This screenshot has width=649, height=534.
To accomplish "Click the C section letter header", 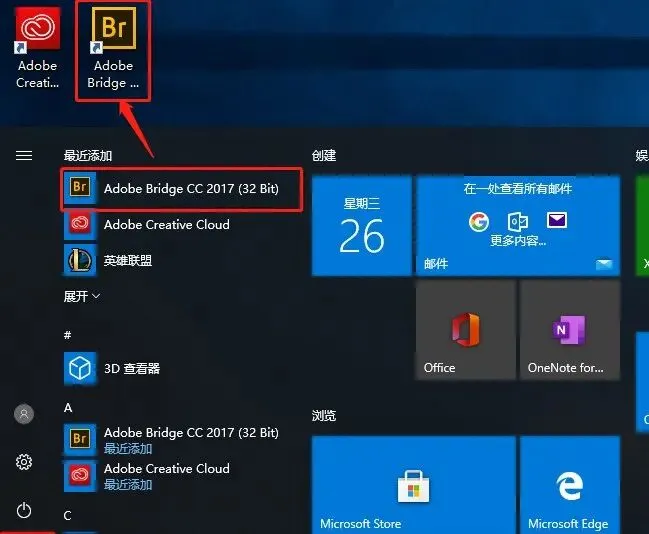I will (67, 515).
